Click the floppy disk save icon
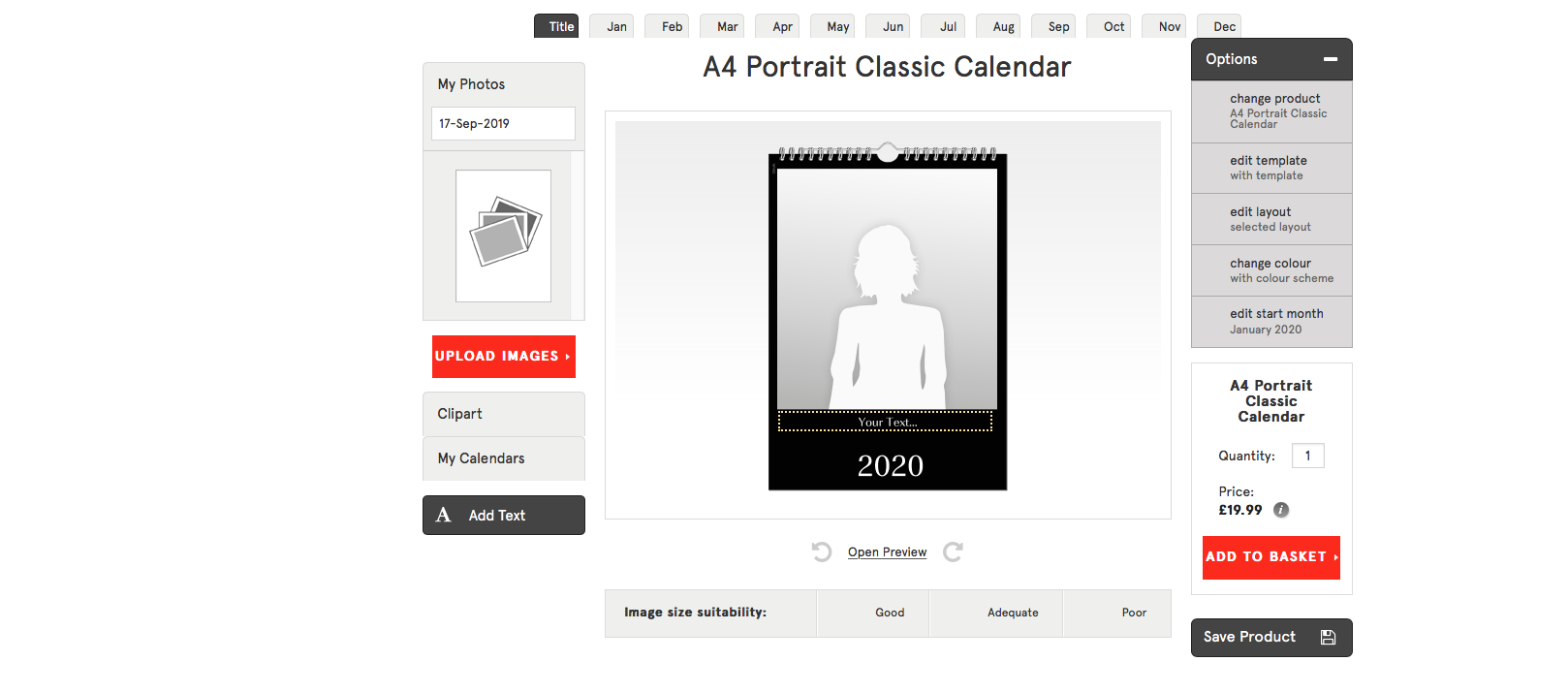Viewport: 1568px width, 693px height. point(1328,637)
